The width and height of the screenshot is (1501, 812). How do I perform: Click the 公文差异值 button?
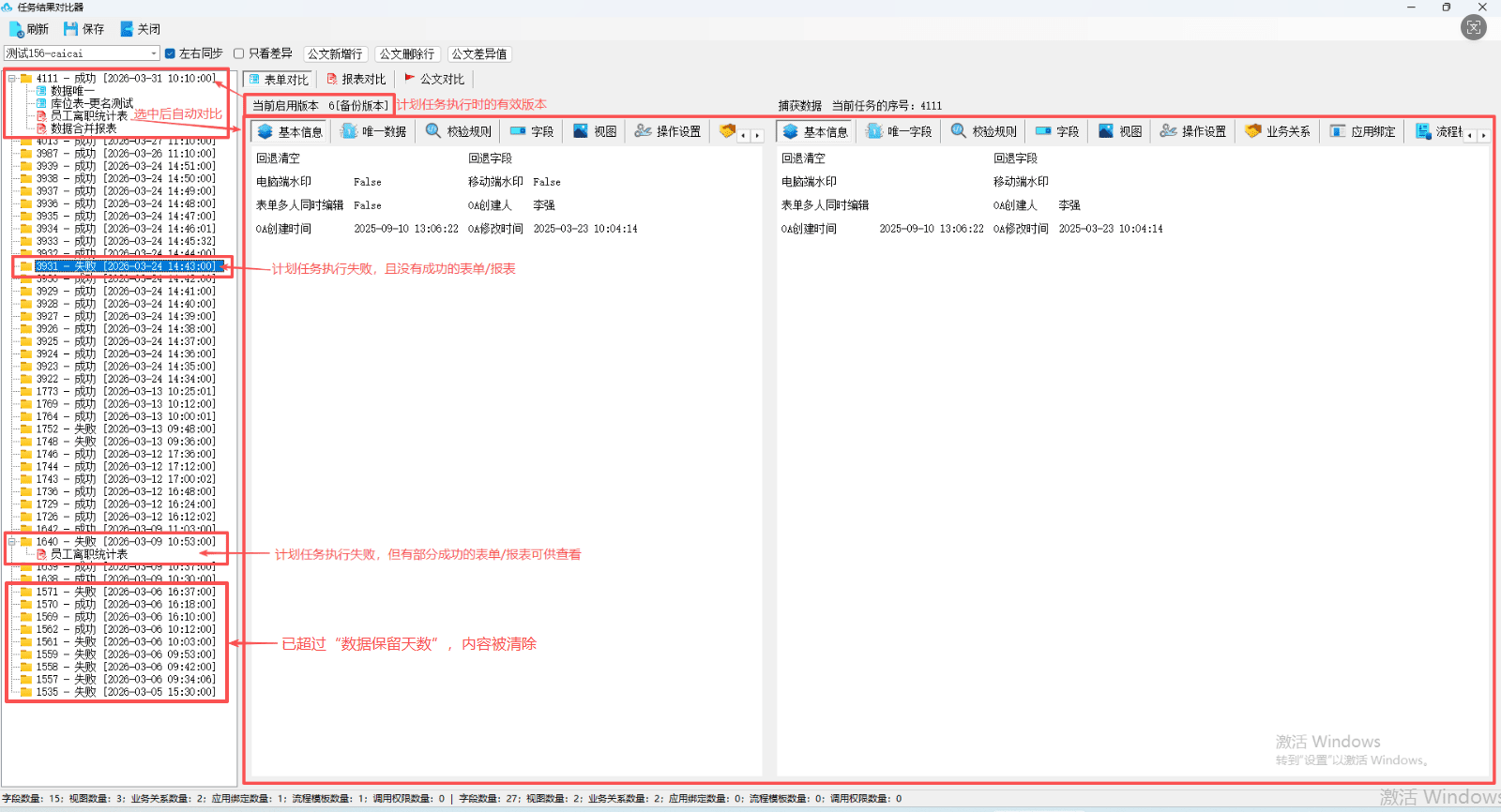pyautogui.click(x=479, y=54)
